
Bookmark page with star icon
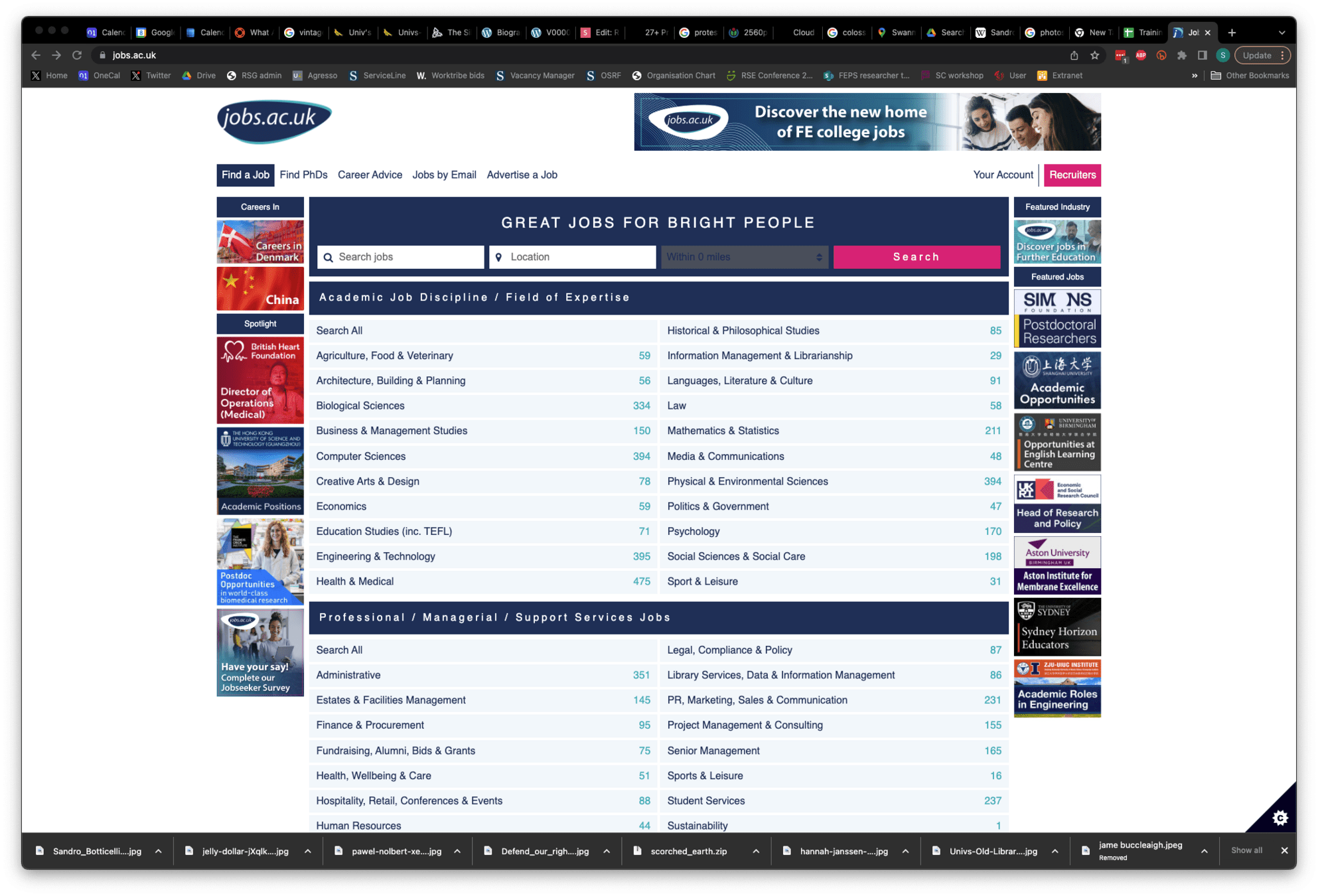[x=1095, y=55]
